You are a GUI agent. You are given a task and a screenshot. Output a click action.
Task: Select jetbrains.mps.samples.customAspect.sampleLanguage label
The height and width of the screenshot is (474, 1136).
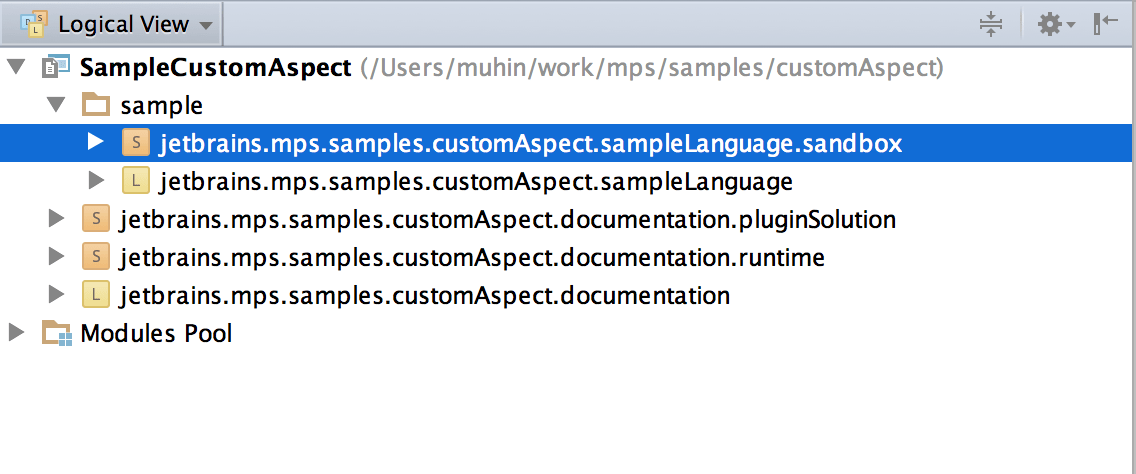(x=476, y=181)
